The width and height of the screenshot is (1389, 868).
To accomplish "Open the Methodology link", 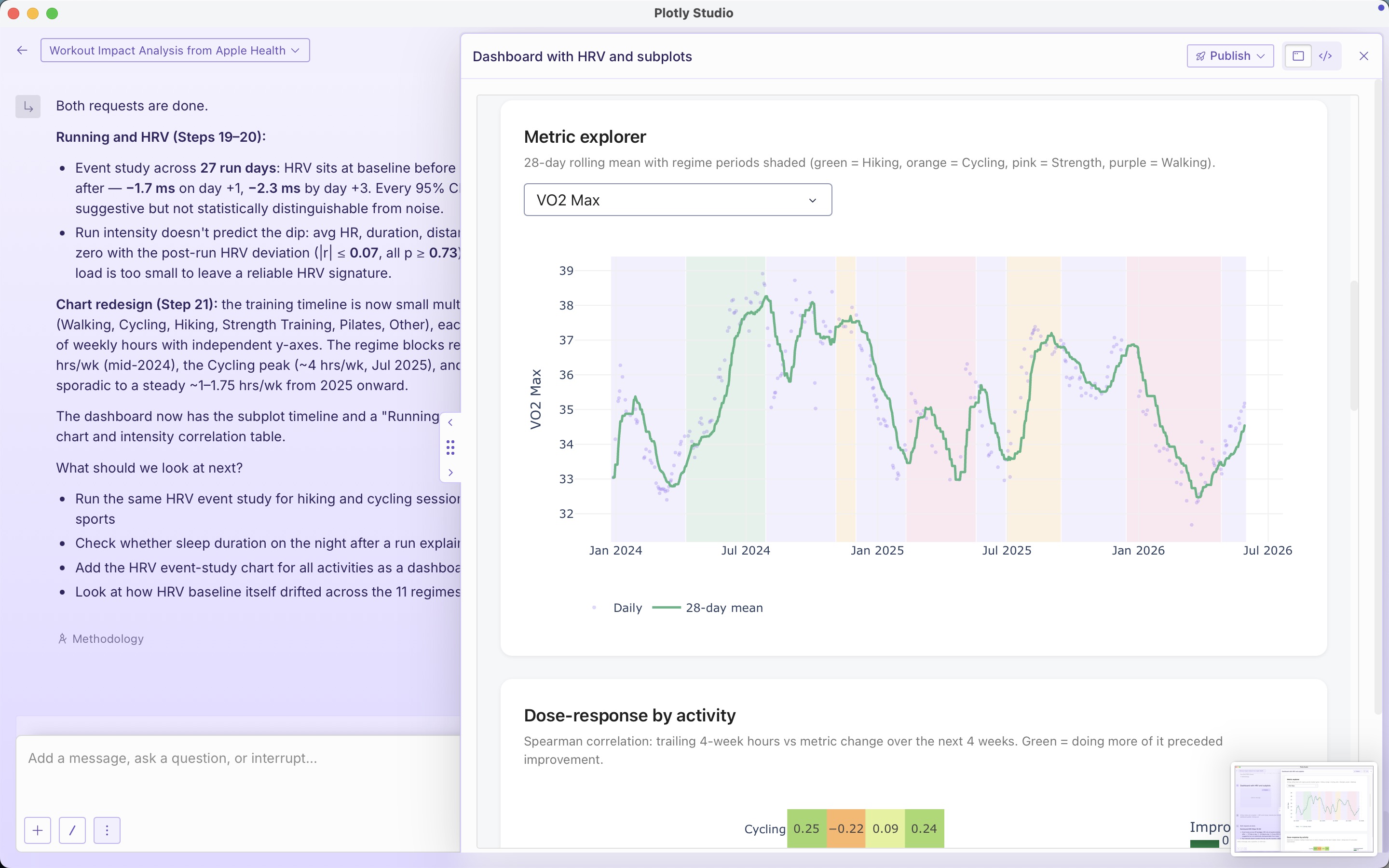I will (x=101, y=639).
